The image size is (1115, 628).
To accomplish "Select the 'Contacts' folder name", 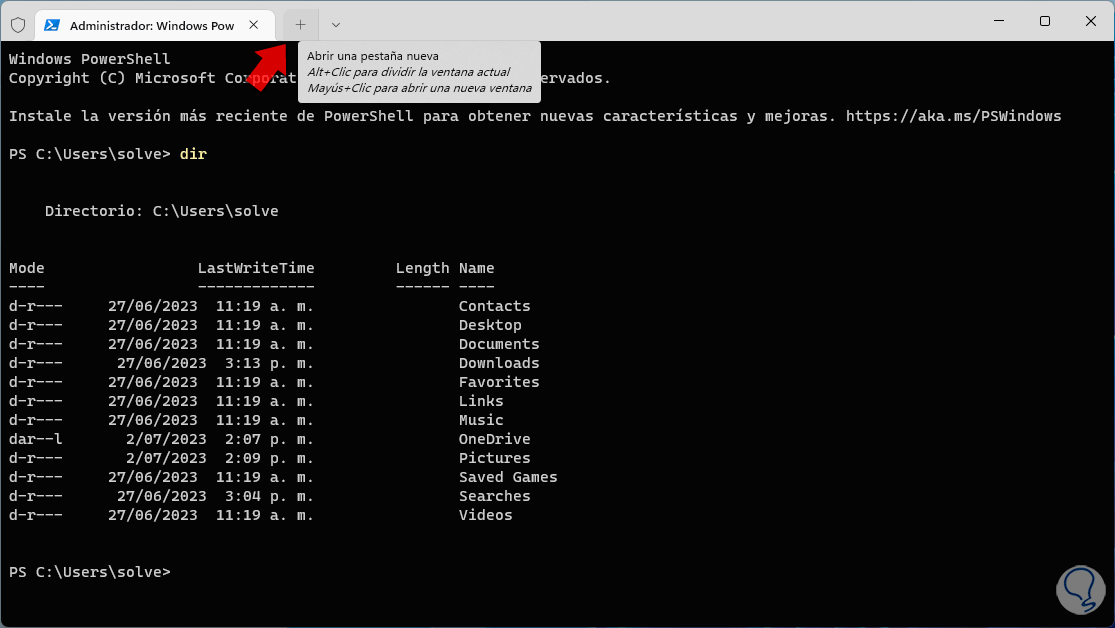I will [x=494, y=306].
